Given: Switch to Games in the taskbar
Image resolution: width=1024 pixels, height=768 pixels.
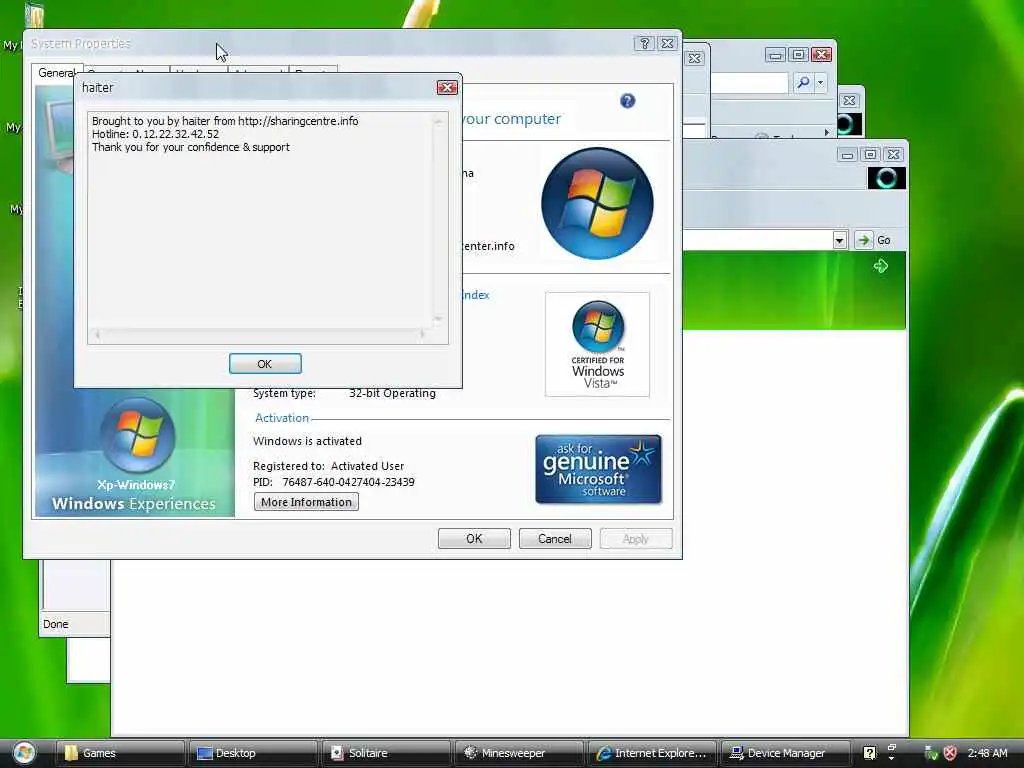Looking at the screenshot, I should [x=120, y=753].
